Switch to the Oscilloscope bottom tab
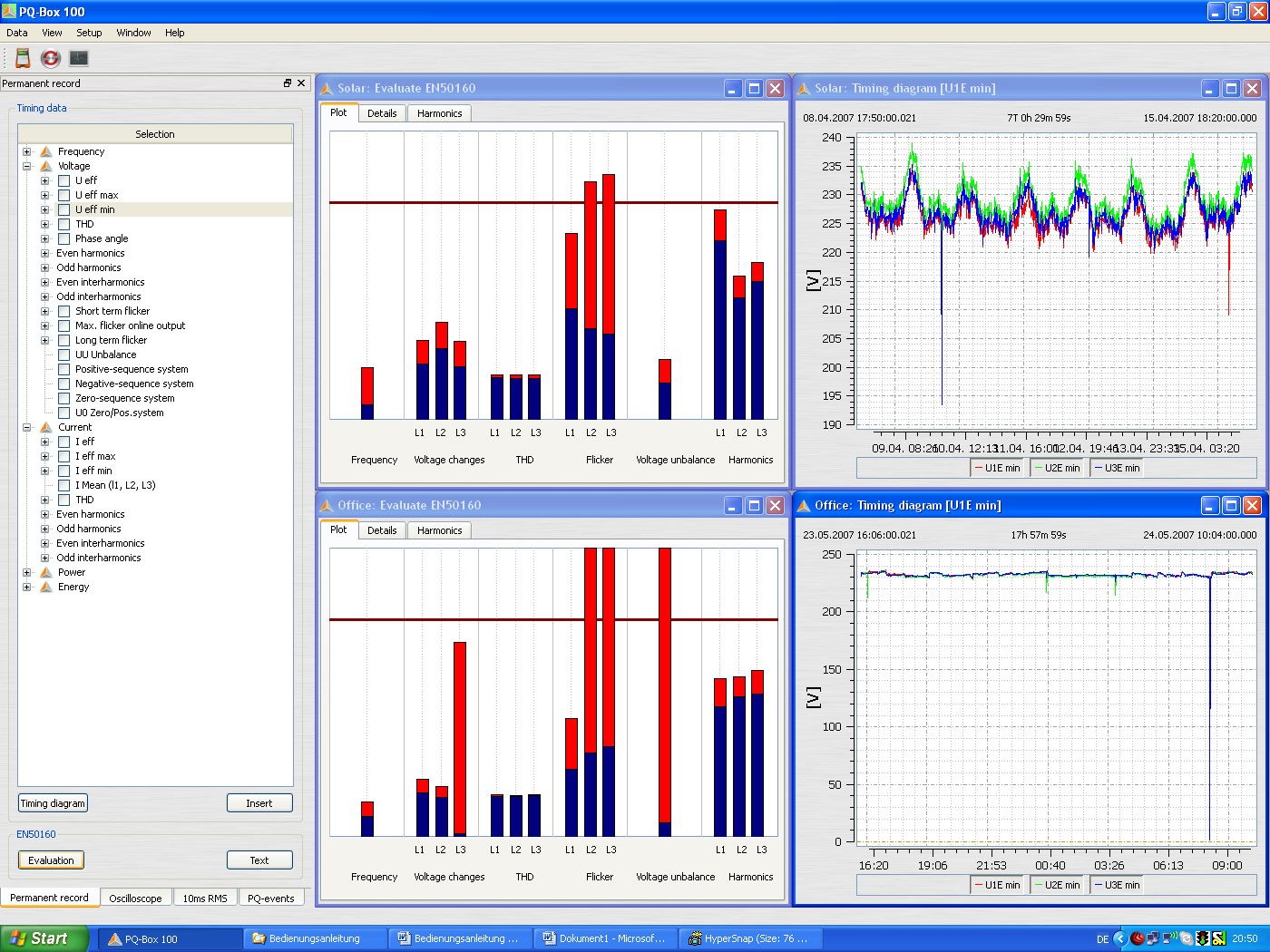The height and width of the screenshot is (952, 1270). point(135,899)
